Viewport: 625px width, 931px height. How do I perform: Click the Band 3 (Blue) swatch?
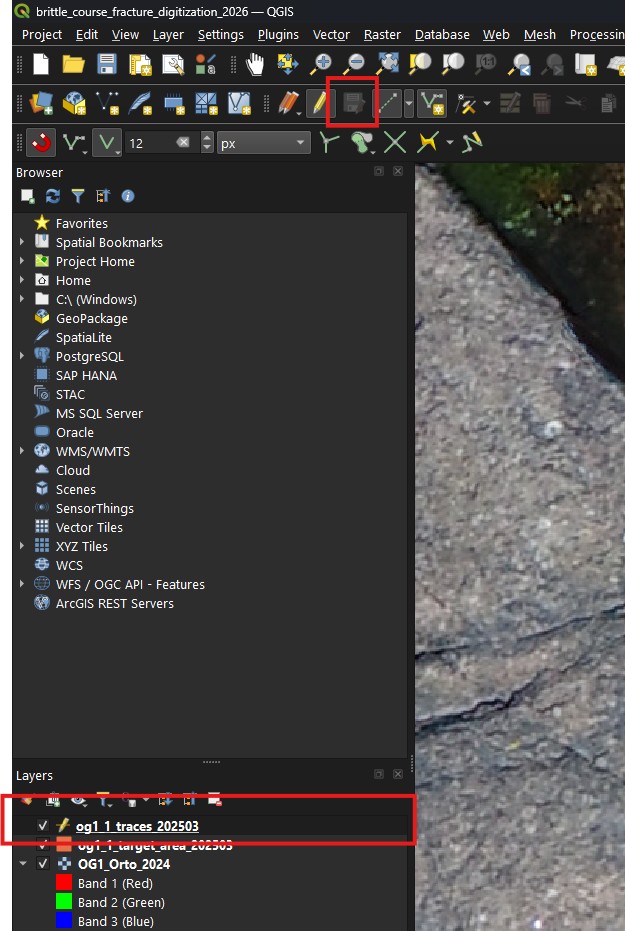(64, 921)
